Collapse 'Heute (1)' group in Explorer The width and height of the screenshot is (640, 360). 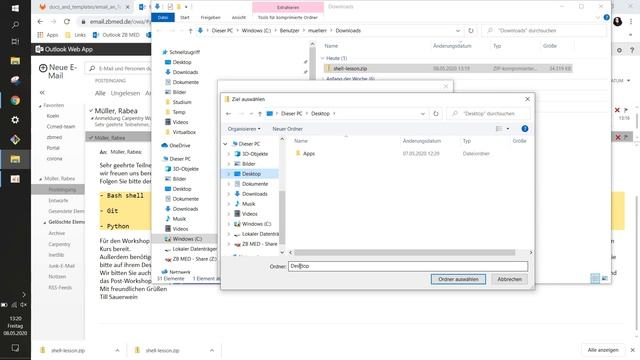[322, 58]
